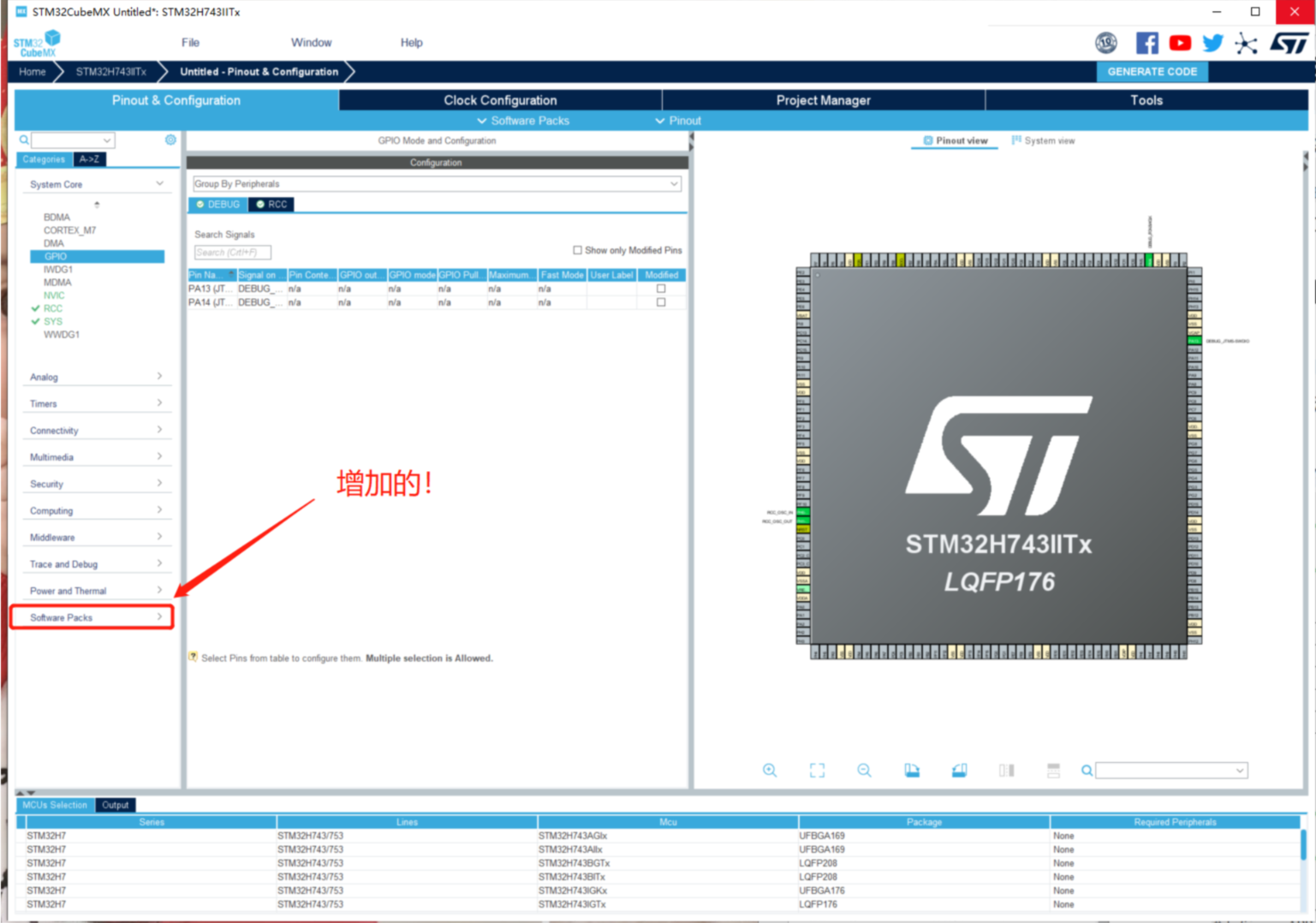Click the GENERATE CODE button
The width and height of the screenshot is (1316, 923).
coord(1152,72)
